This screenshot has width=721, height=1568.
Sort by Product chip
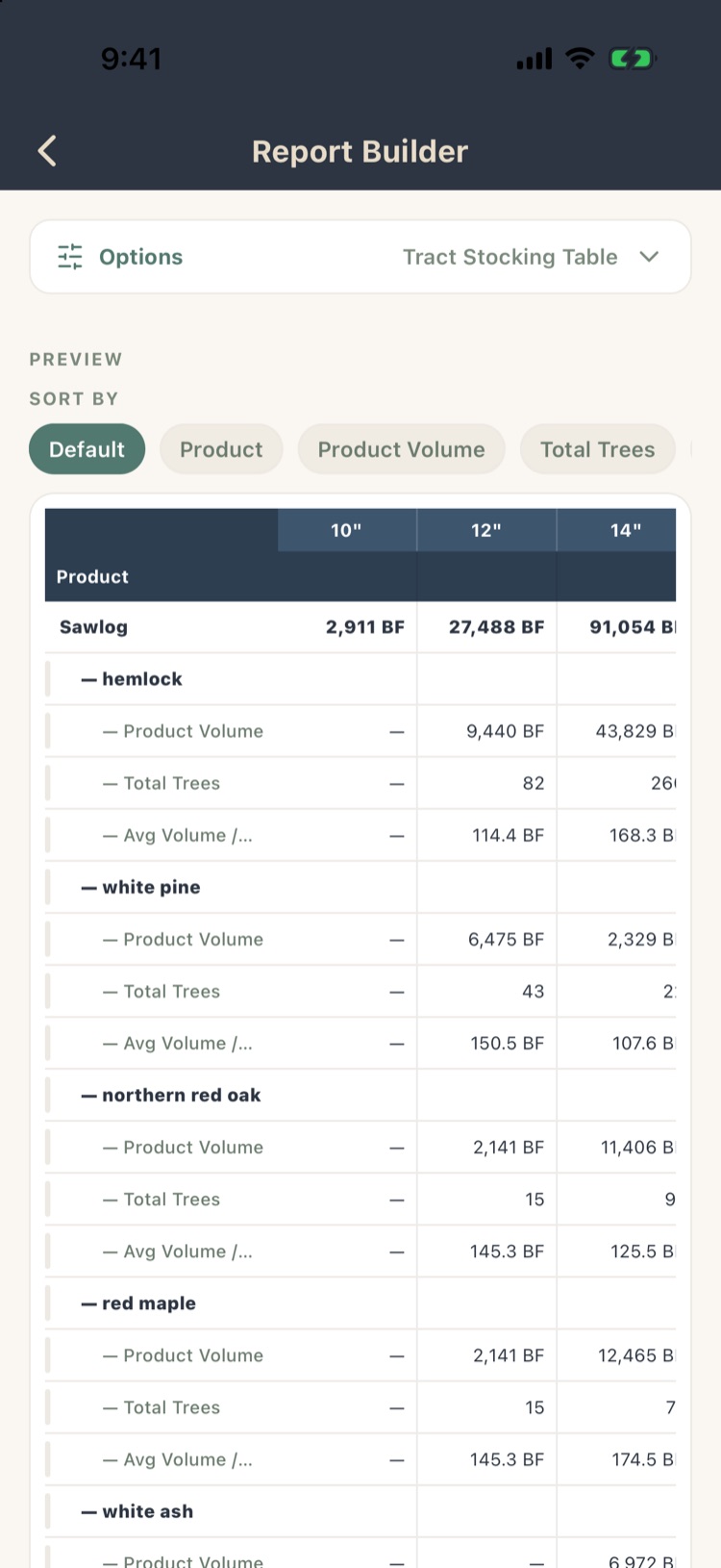pos(221,449)
